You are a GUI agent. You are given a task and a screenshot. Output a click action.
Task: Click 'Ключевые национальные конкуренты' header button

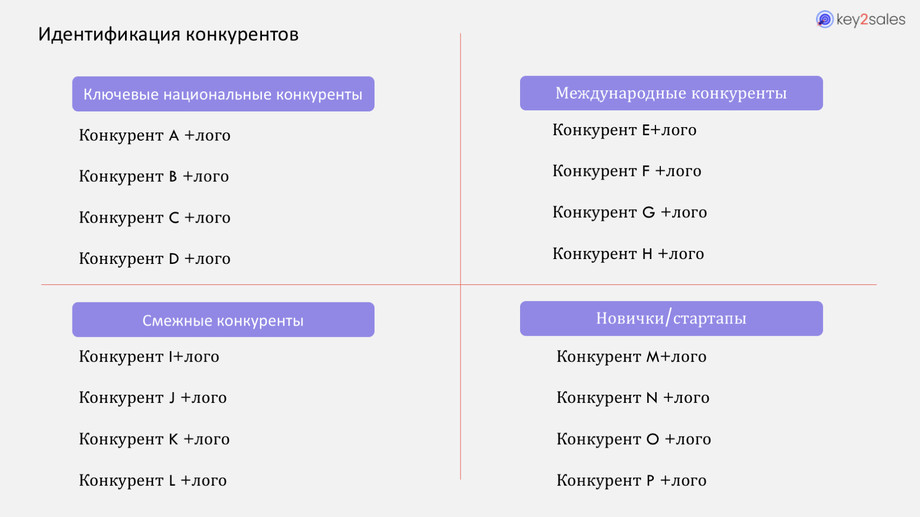pyautogui.click(x=223, y=94)
